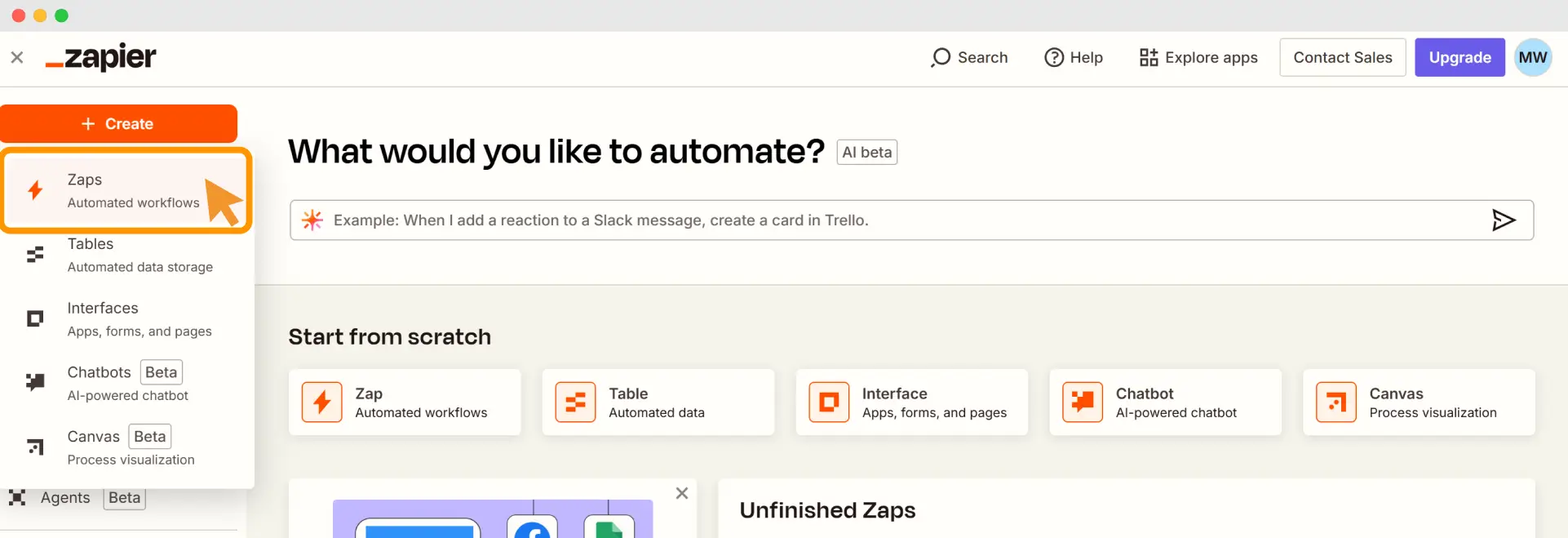Click the Chatbots icon in menu

(35, 382)
